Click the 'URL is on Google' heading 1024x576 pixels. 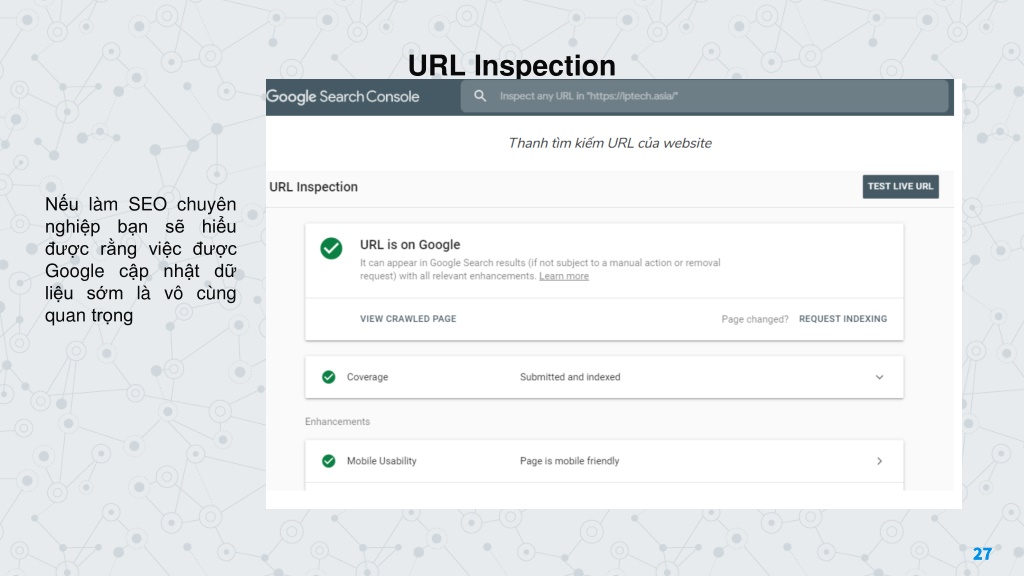point(410,244)
